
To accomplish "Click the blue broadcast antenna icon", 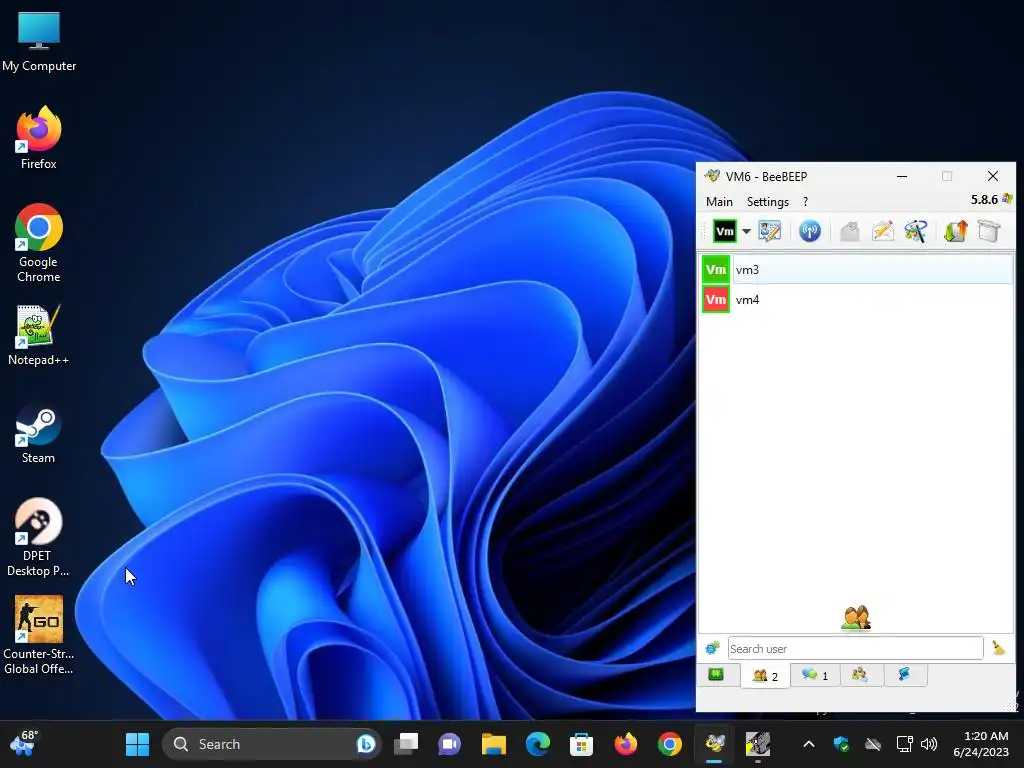I will point(810,231).
